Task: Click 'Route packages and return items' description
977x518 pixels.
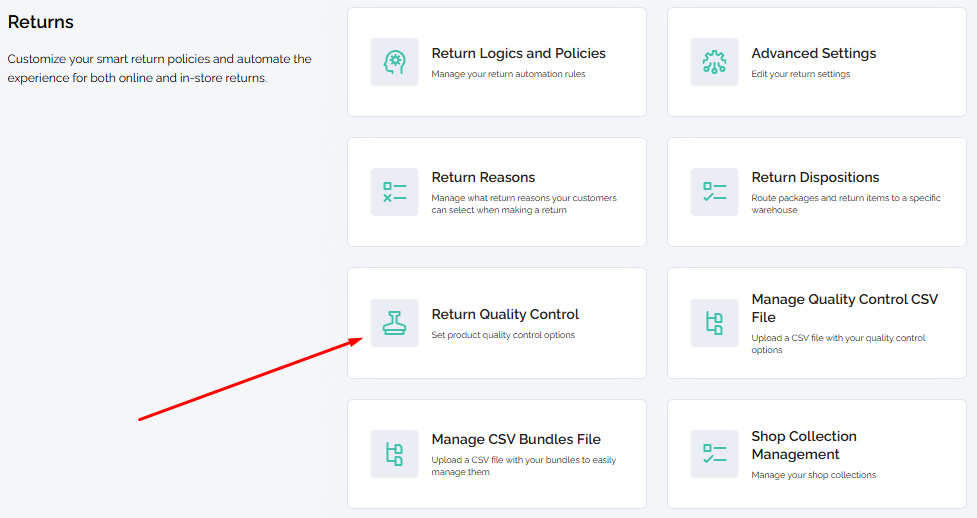Action: pyautogui.click(x=846, y=204)
